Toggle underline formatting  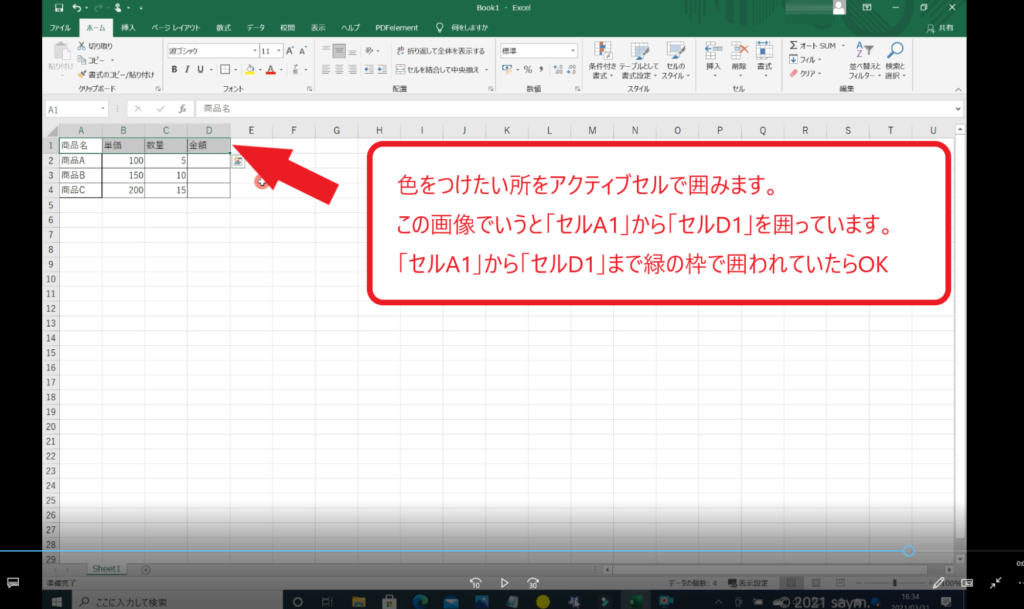(201, 70)
